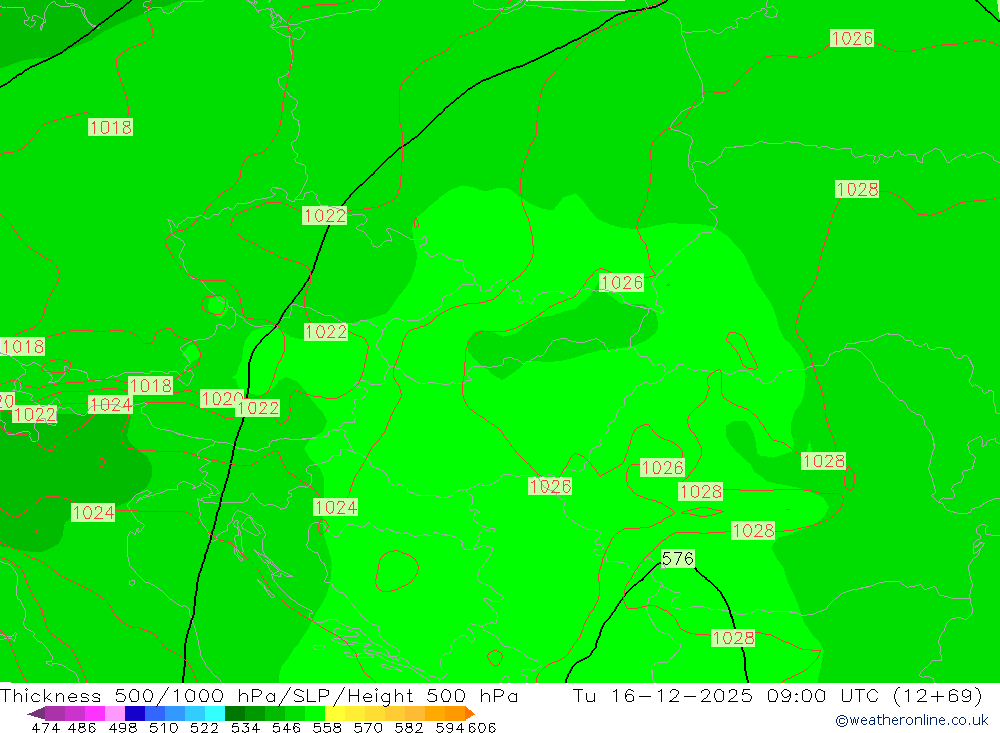Click the 522 legend value

[x=203, y=727]
